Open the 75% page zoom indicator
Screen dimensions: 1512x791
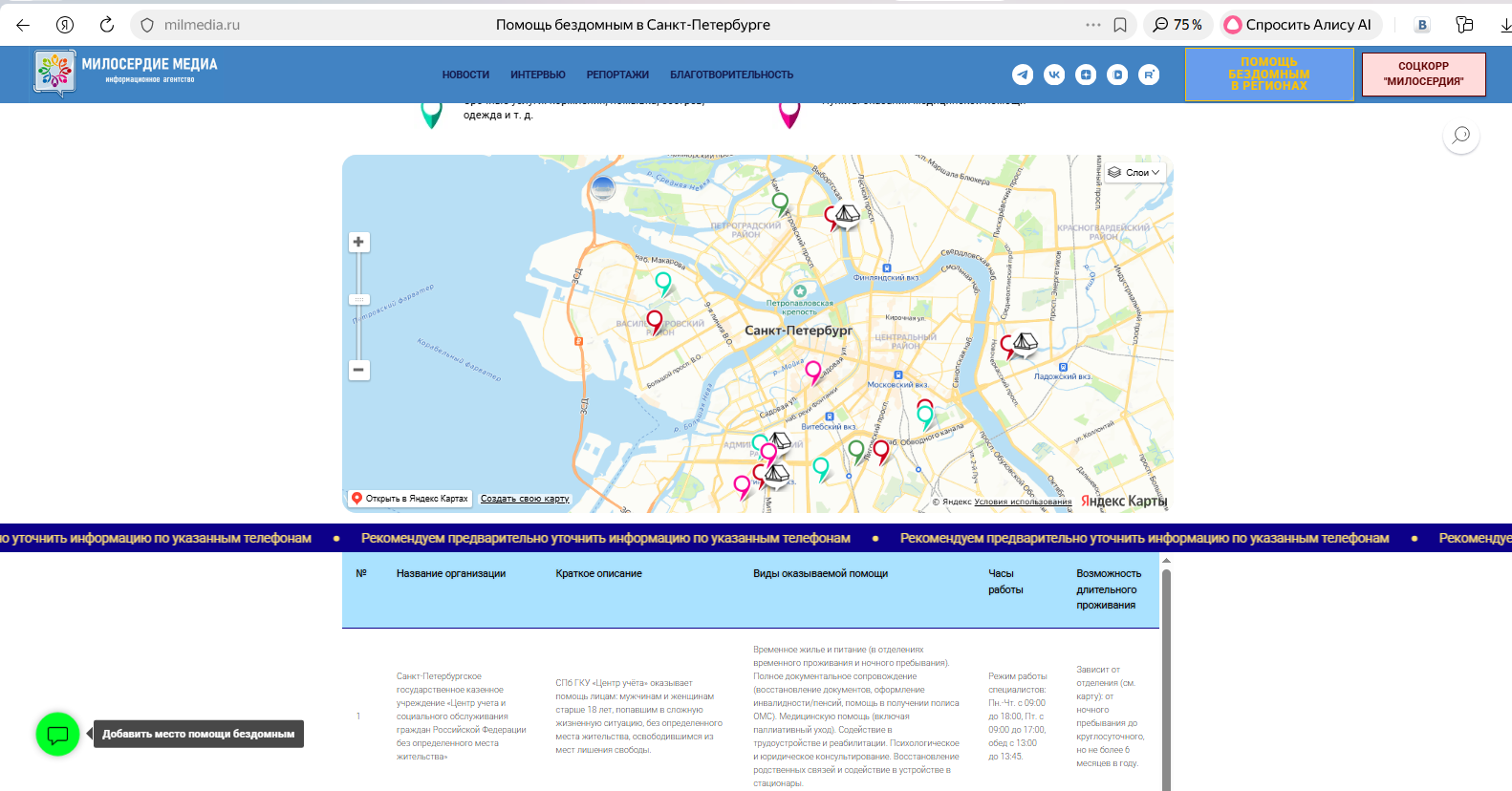click(1177, 25)
